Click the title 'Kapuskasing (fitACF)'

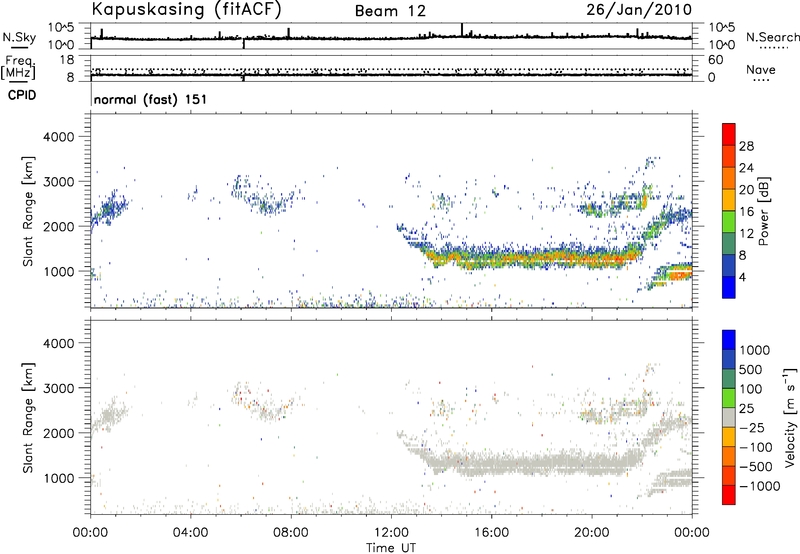click(186, 9)
